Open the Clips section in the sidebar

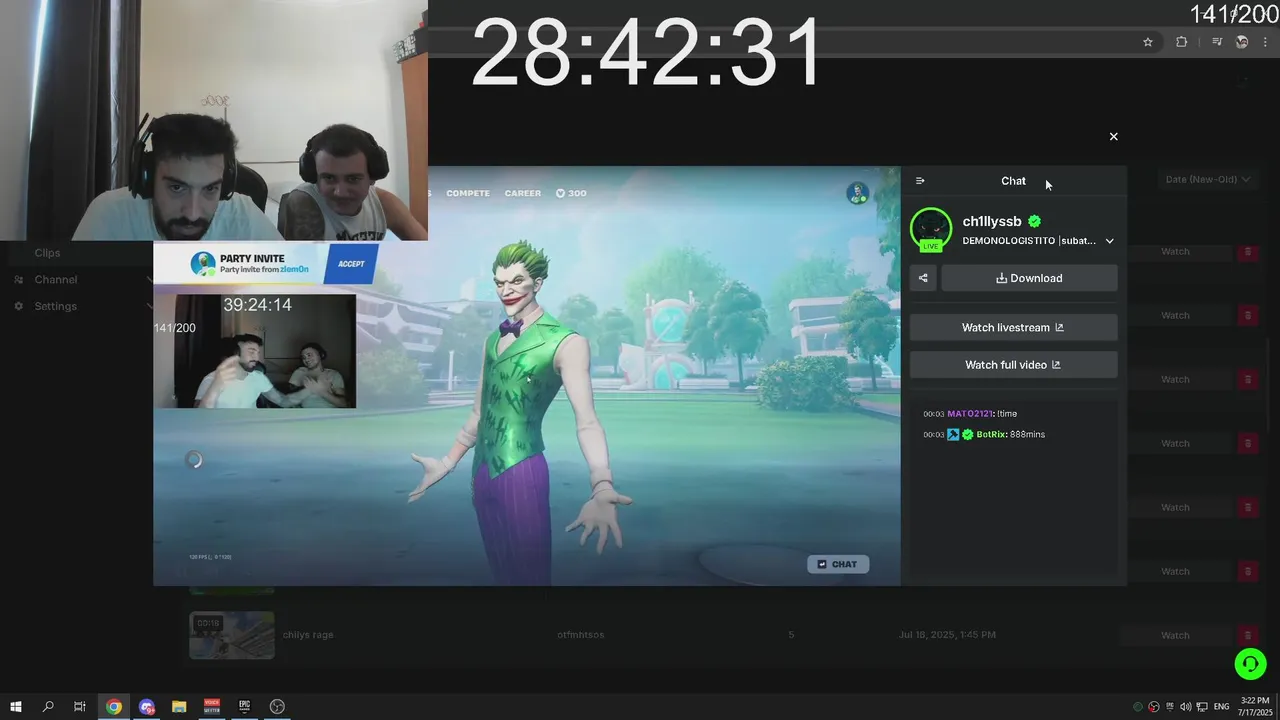click(47, 253)
